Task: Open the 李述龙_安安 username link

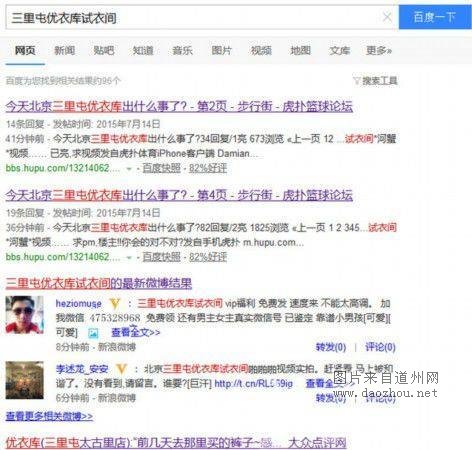Action: (82, 369)
